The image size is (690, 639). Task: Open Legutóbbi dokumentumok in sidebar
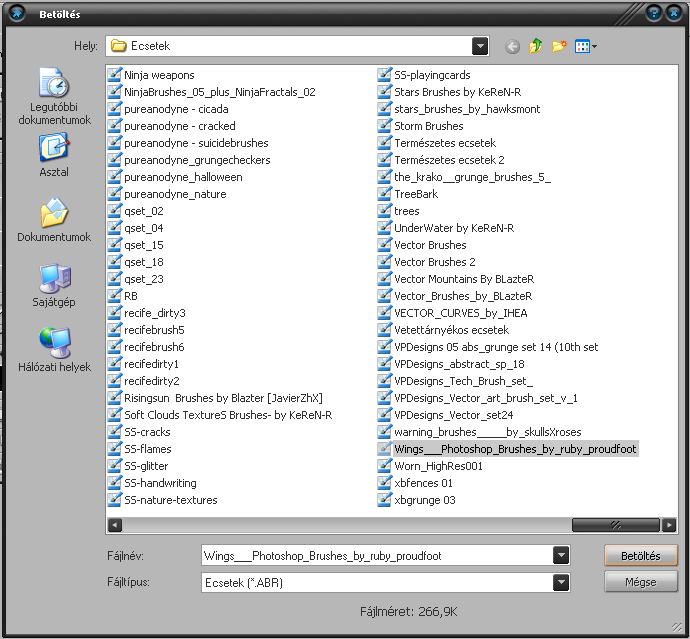click(x=54, y=97)
